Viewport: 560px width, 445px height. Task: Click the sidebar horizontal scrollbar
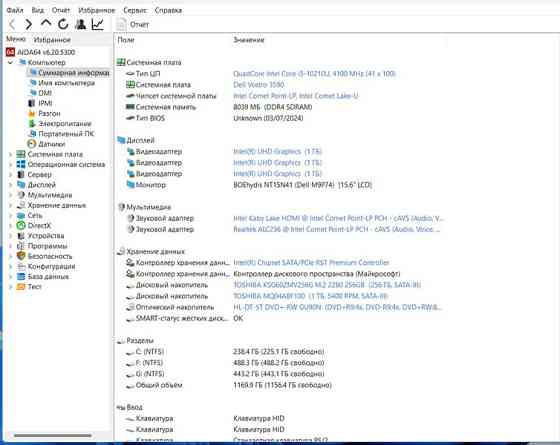(x=53, y=435)
